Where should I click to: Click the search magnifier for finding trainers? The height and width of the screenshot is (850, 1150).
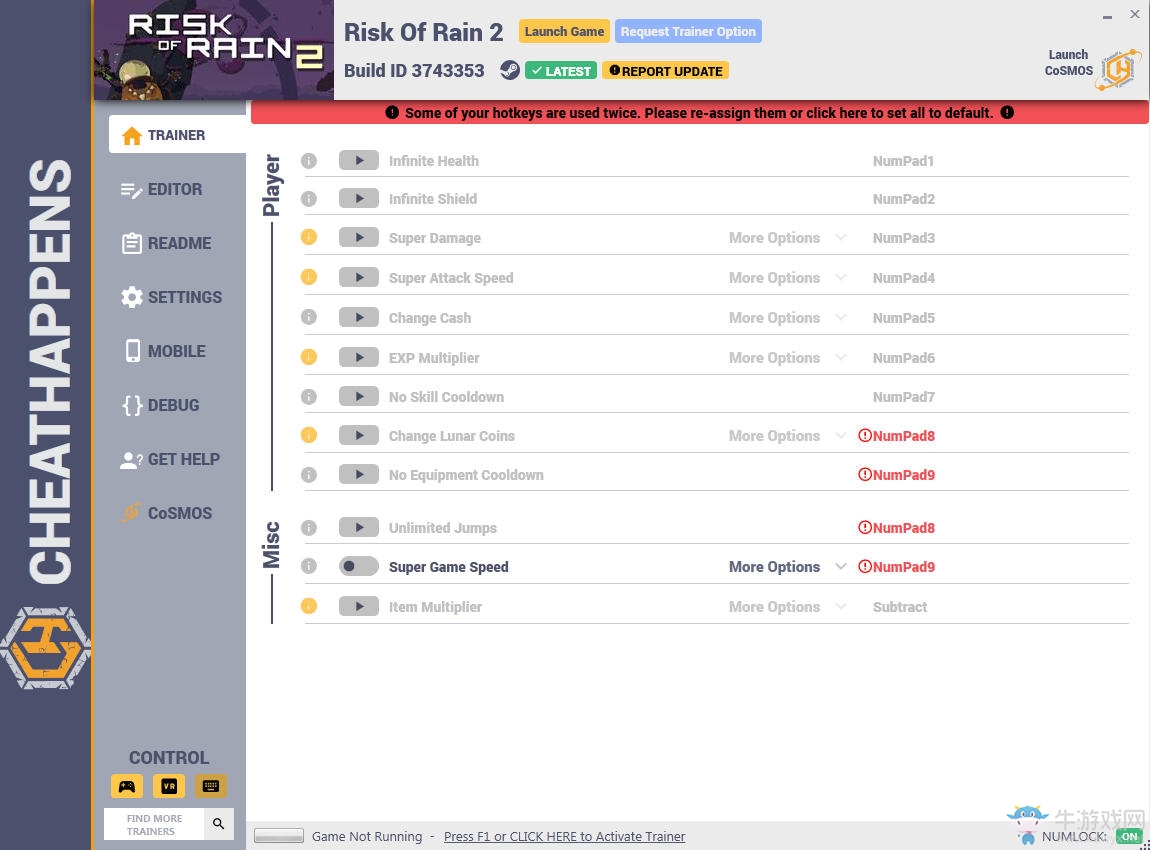[x=219, y=824]
